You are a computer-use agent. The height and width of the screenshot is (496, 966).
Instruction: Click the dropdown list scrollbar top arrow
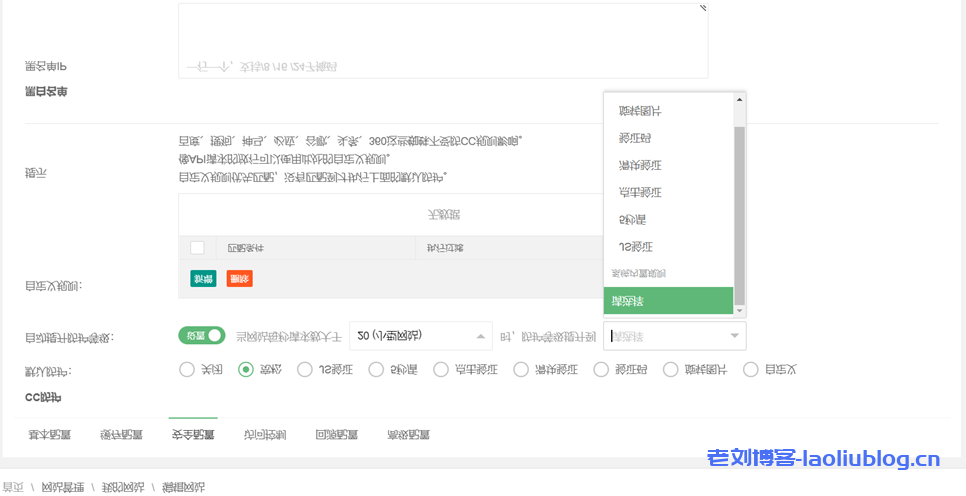[740, 99]
